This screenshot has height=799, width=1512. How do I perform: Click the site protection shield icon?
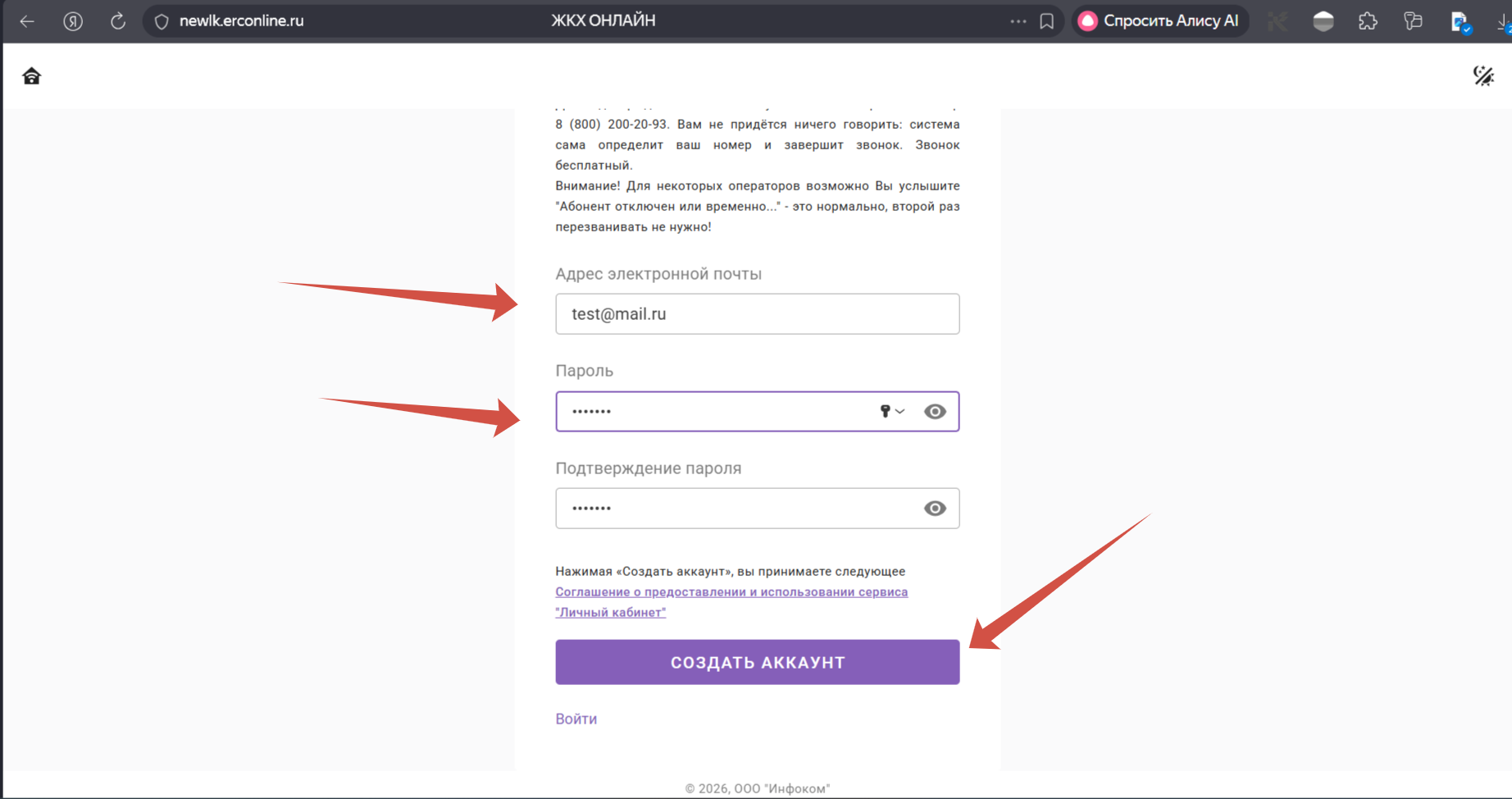coord(162,21)
